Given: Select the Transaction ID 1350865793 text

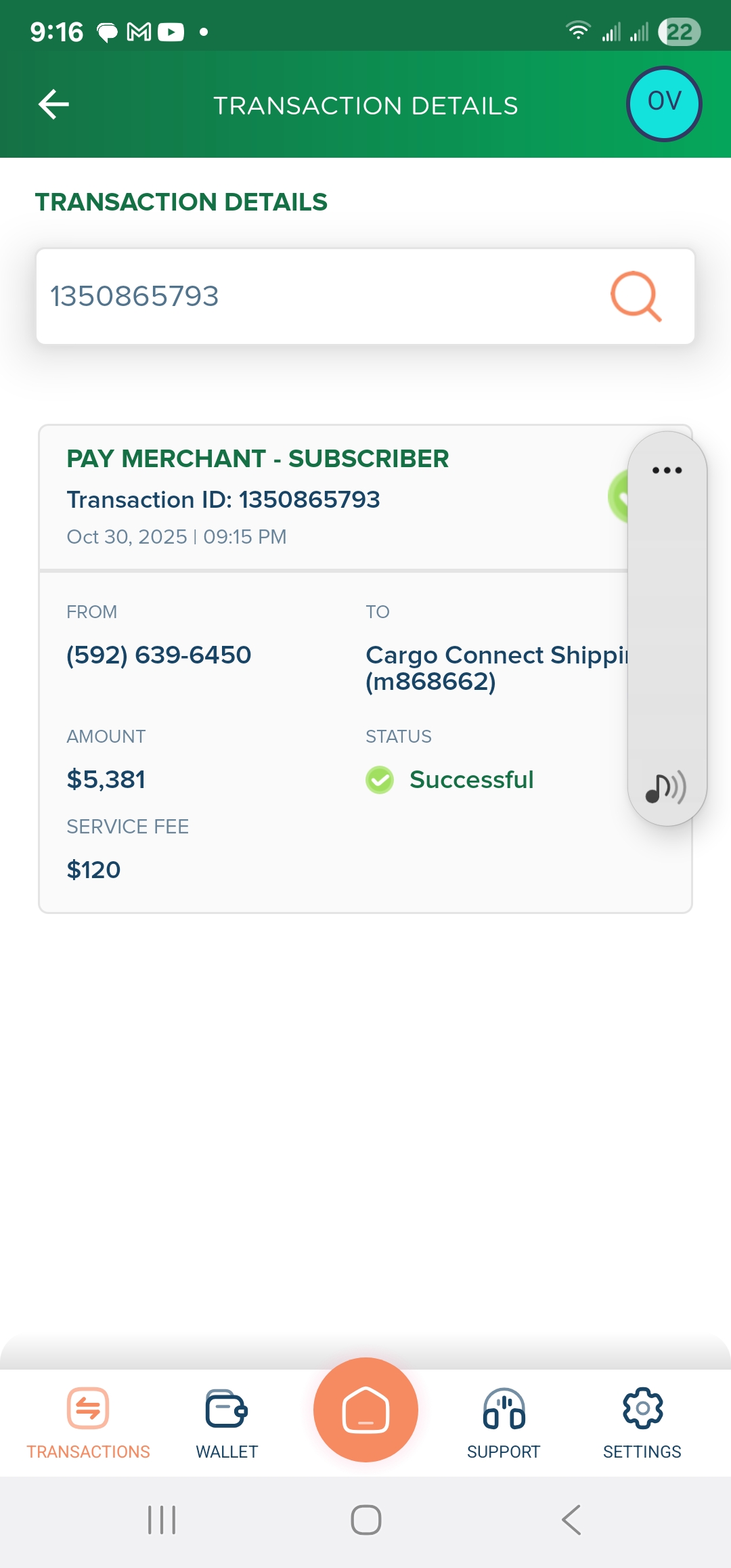Looking at the screenshot, I should 223,500.
